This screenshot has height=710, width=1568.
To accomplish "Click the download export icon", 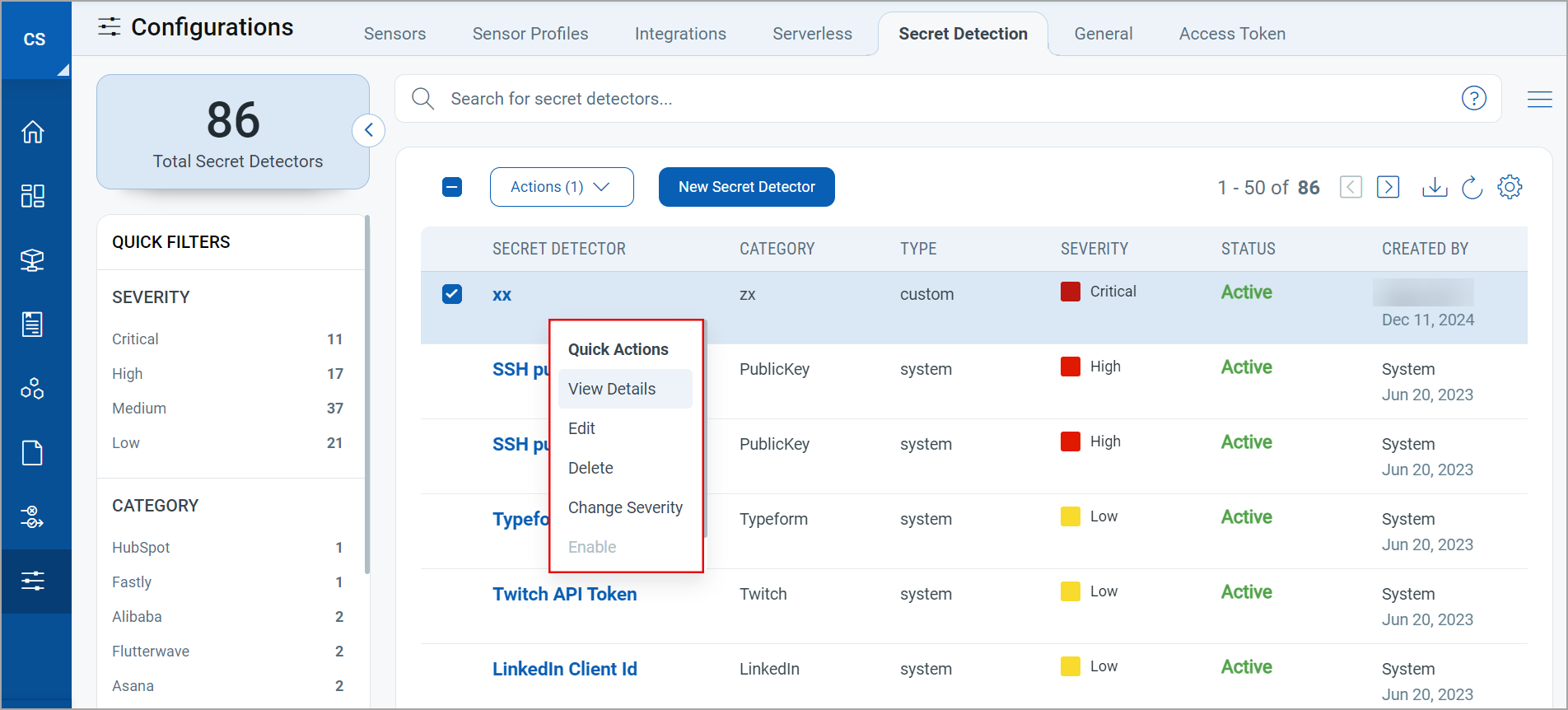I will point(1434,187).
